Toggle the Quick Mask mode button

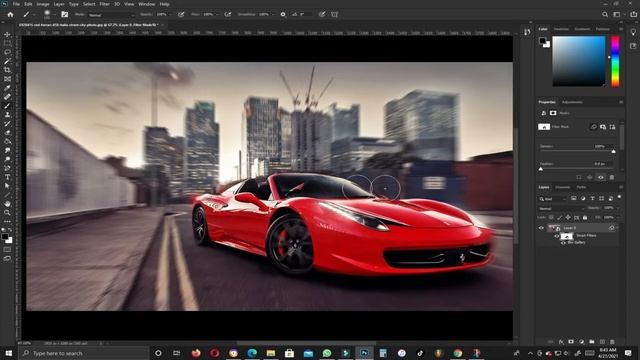[7, 249]
